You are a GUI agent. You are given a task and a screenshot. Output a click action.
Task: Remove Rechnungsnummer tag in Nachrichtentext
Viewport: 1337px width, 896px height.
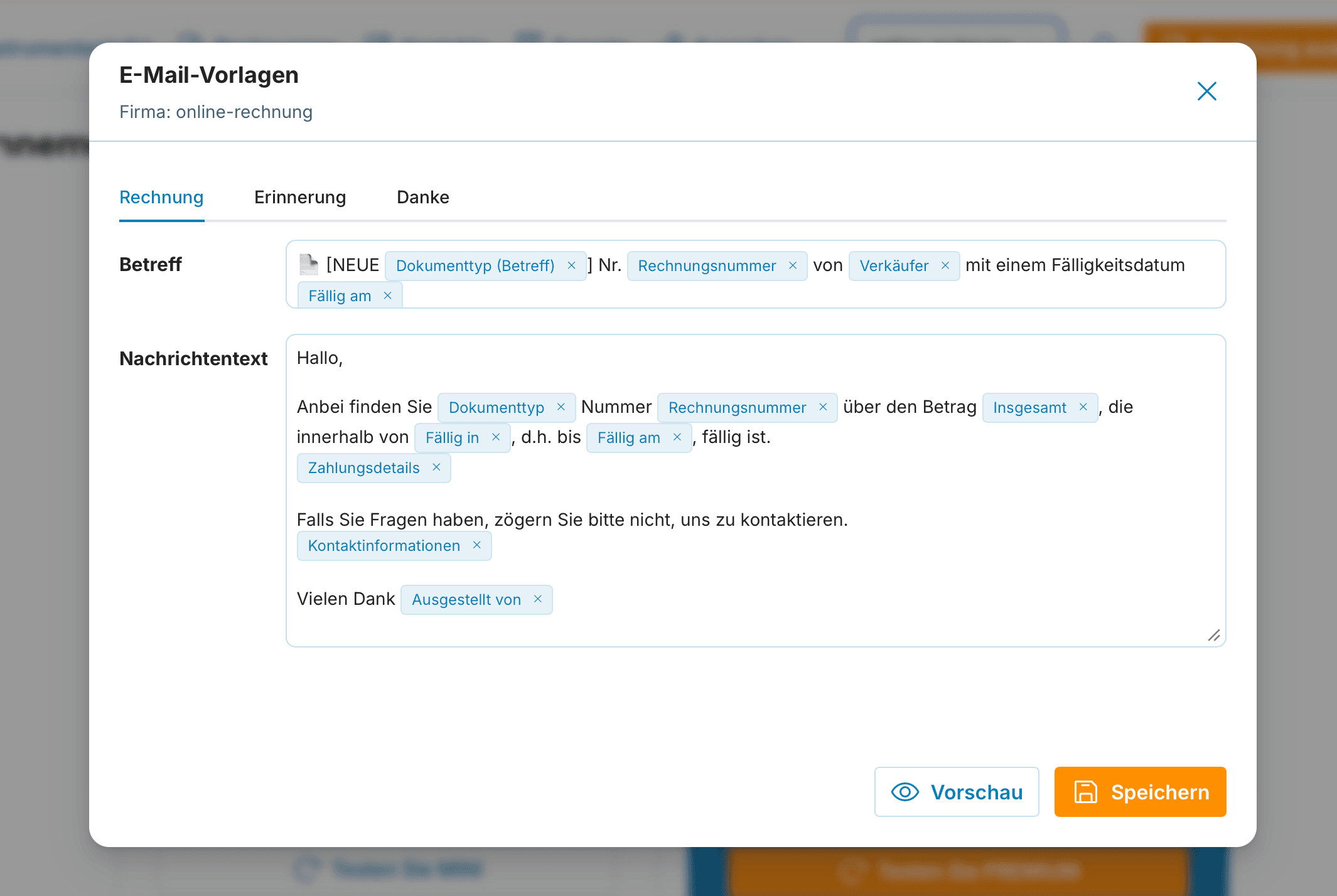pos(823,407)
